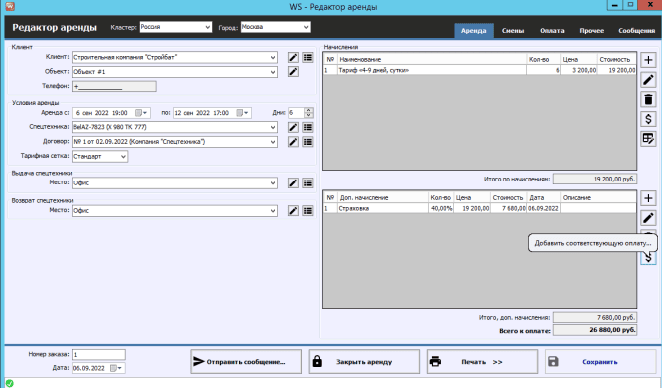Click the 06.09.2022 date cell in Страховка row
Image resolution: width=662 pixels, height=388 pixels.
543,209
